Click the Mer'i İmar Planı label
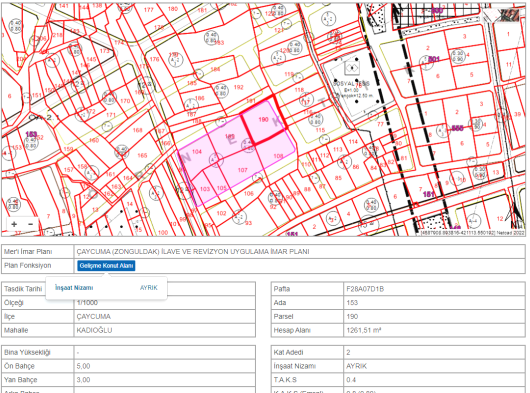 pos(28,252)
